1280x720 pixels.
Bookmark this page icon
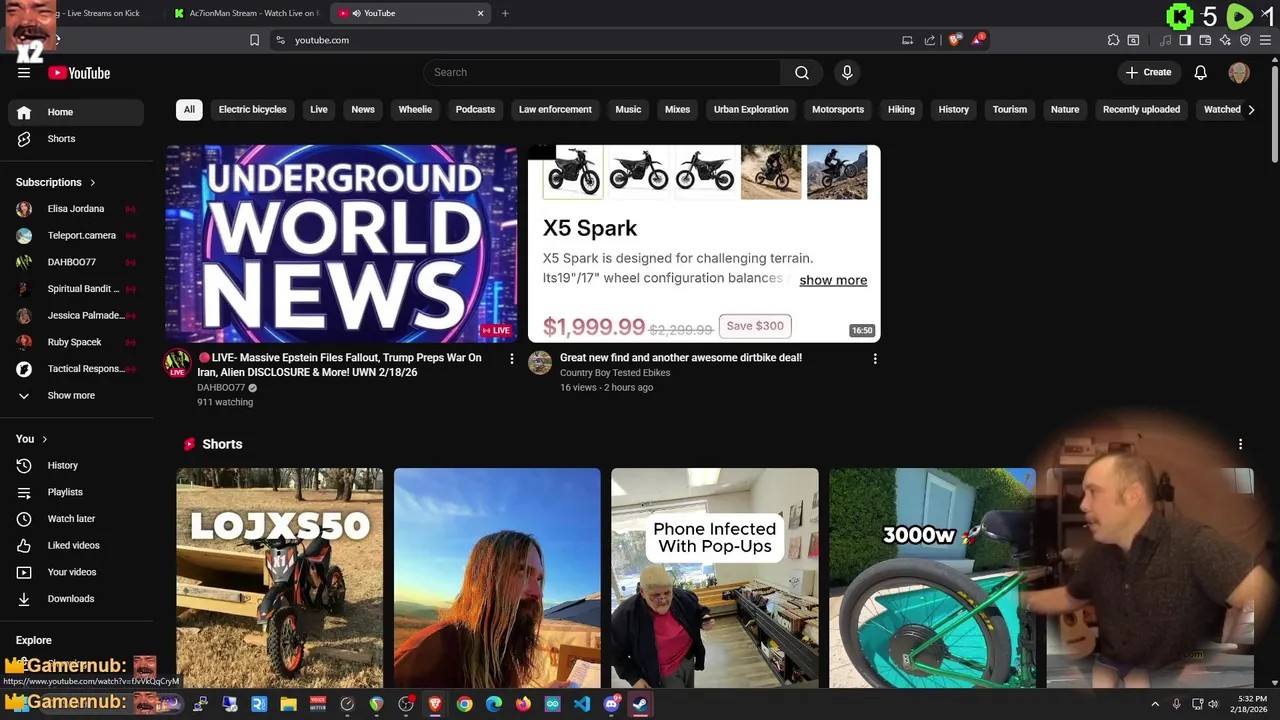(x=254, y=40)
